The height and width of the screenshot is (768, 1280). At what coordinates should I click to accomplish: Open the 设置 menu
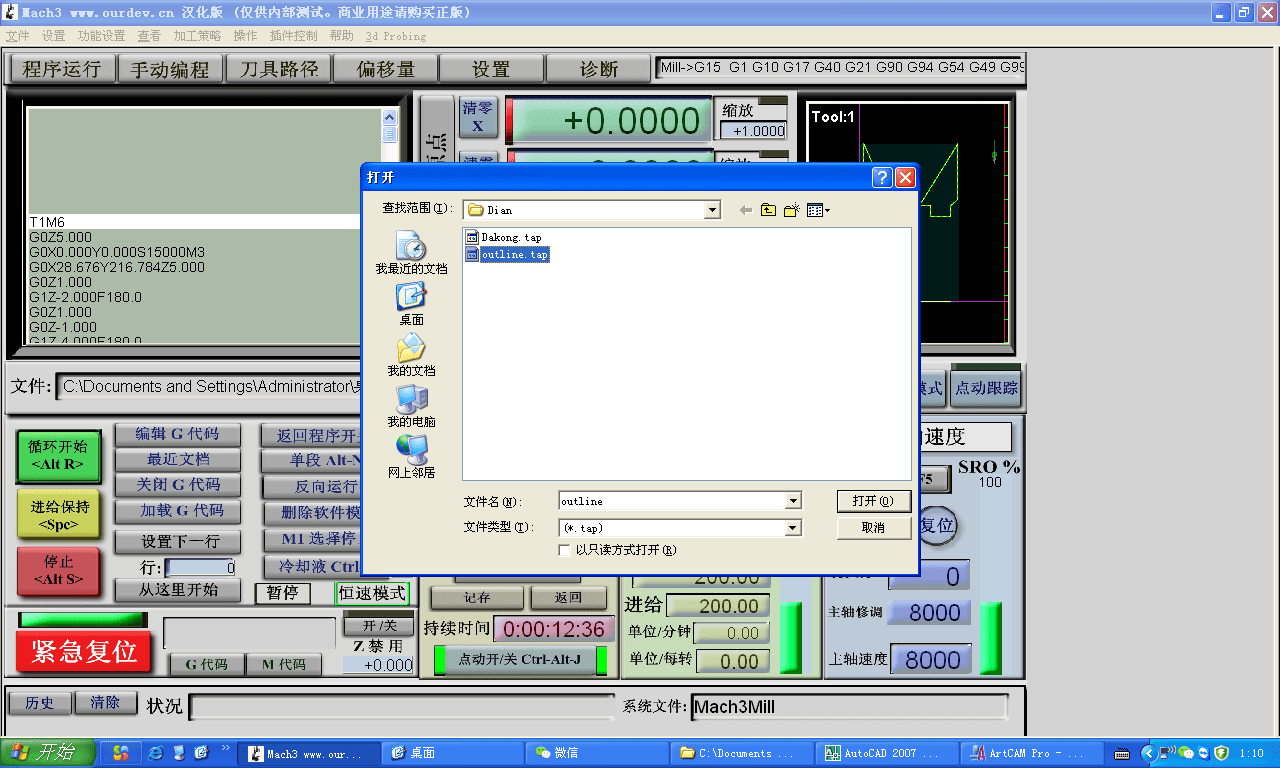point(53,35)
